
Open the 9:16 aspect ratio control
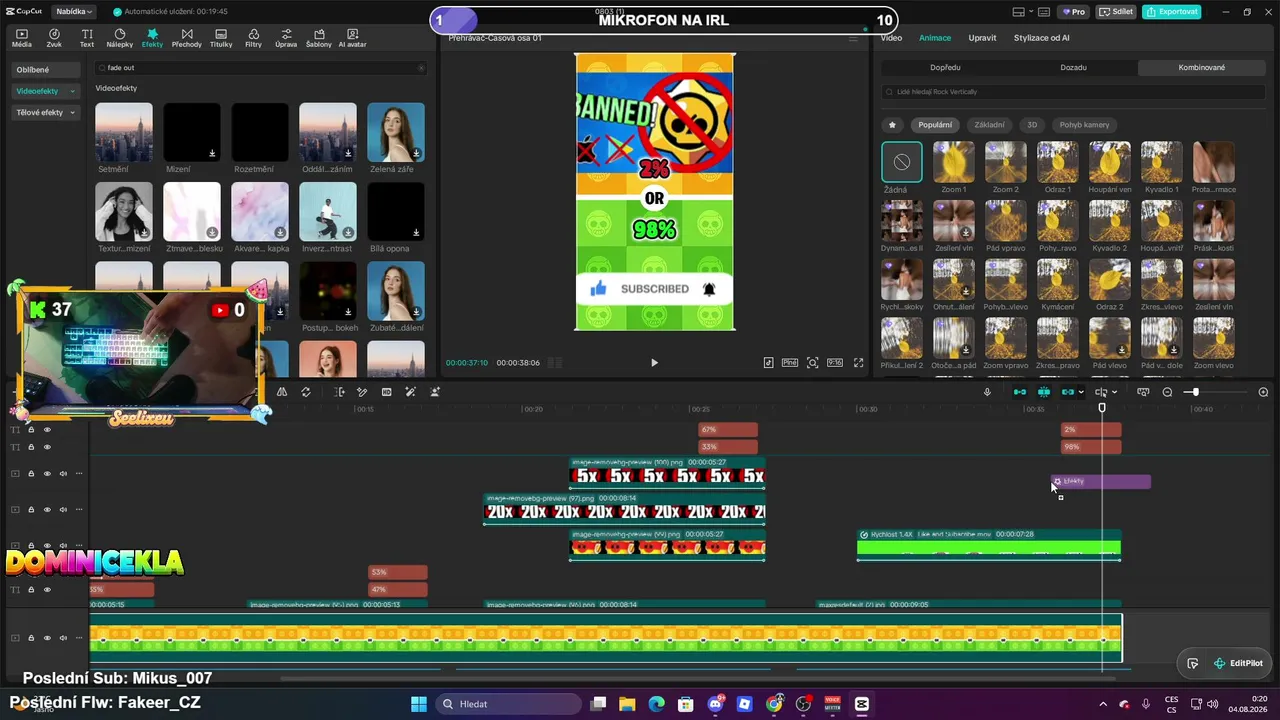pyautogui.click(x=834, y=363)
